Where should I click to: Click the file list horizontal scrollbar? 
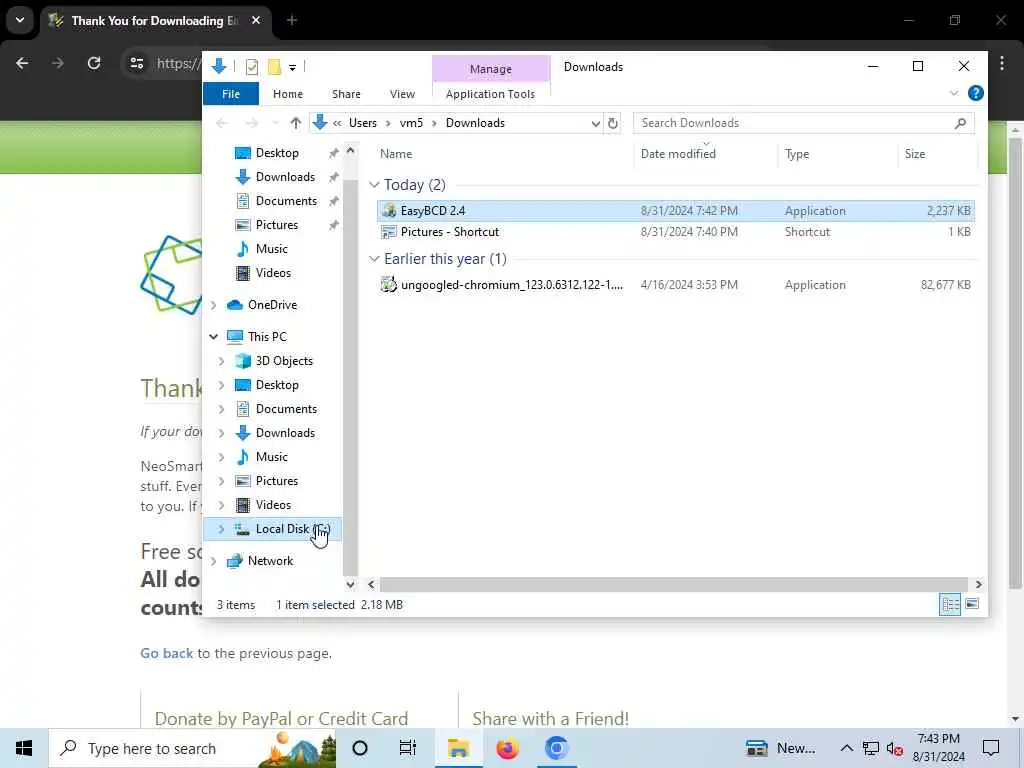(x=673, y=584)
